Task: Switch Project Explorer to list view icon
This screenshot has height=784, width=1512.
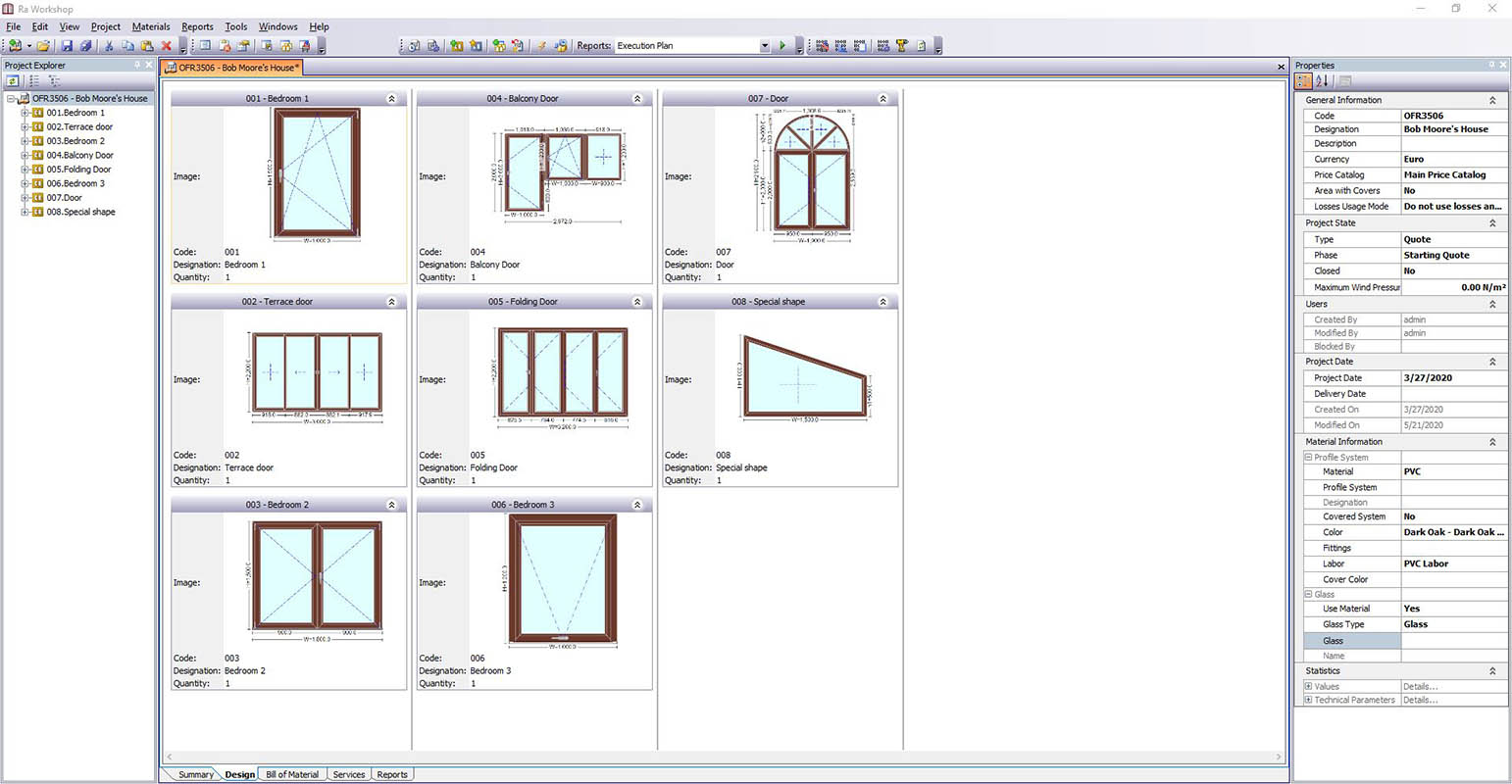Action: click(34, 81)
